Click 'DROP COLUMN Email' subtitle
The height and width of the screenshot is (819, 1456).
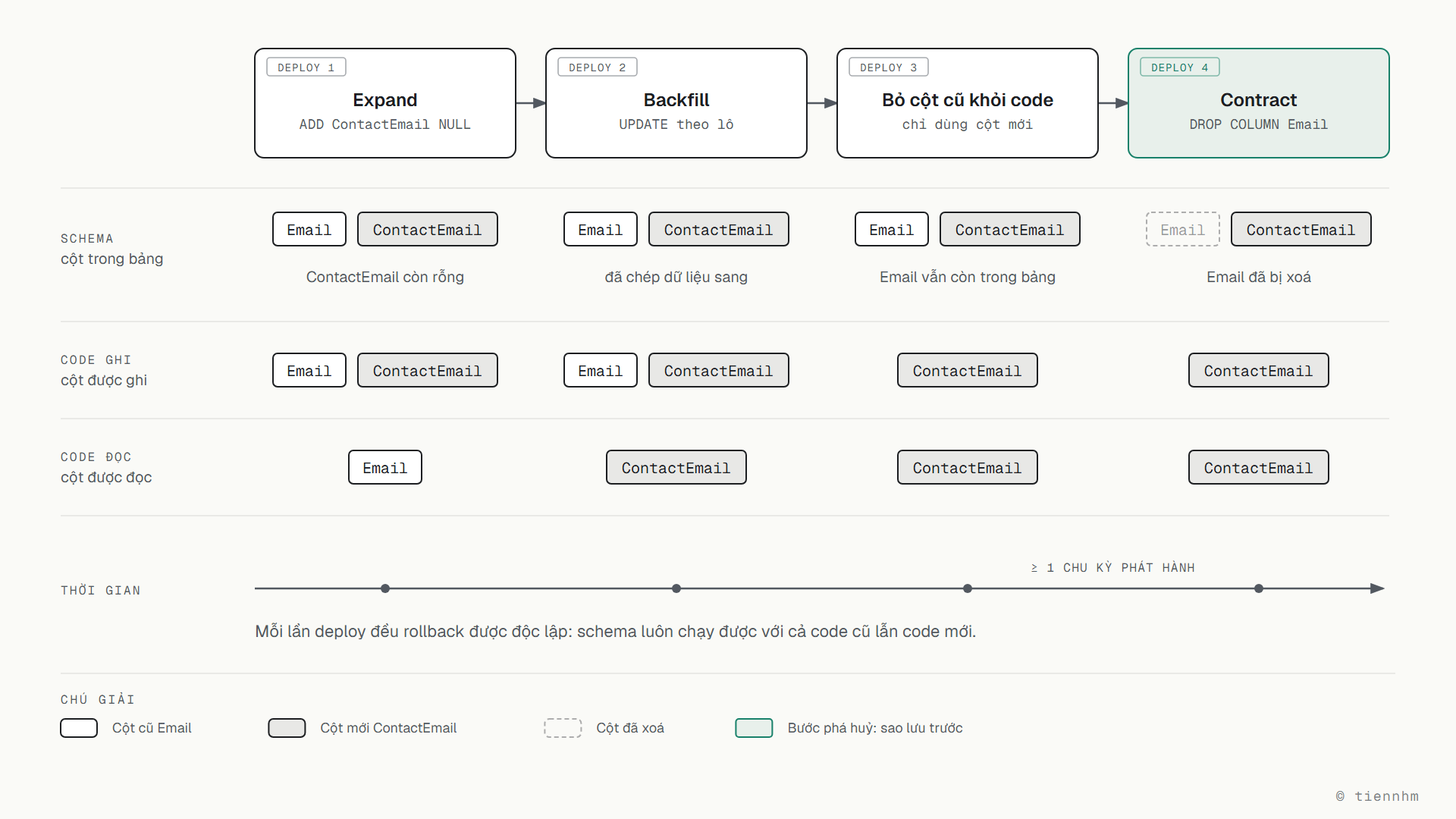pos(1259,124)
